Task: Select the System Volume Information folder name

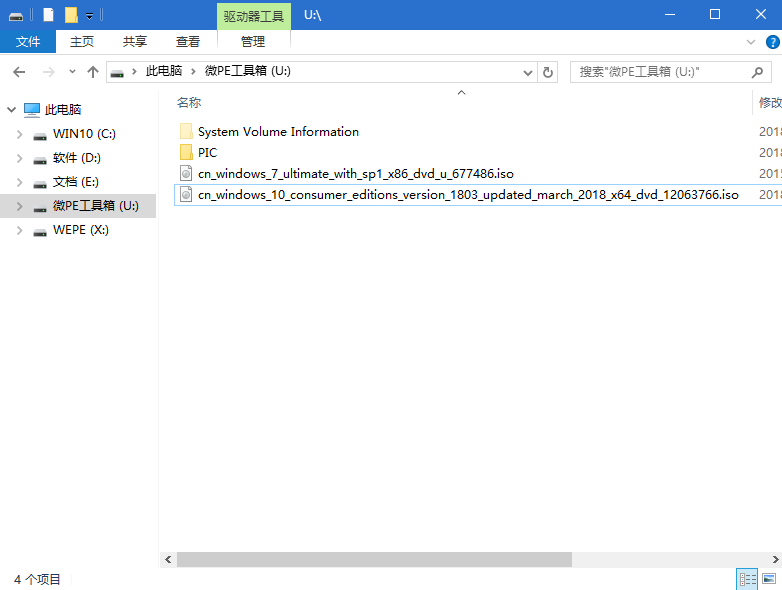Action: tap(278, 132)
